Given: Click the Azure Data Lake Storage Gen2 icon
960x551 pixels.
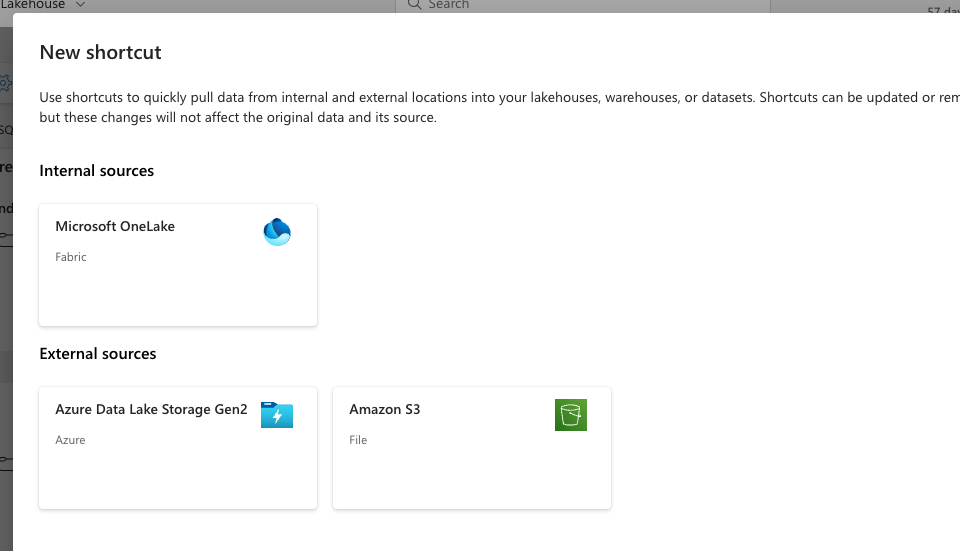Looking at the screenshot, I should point(277,414).
